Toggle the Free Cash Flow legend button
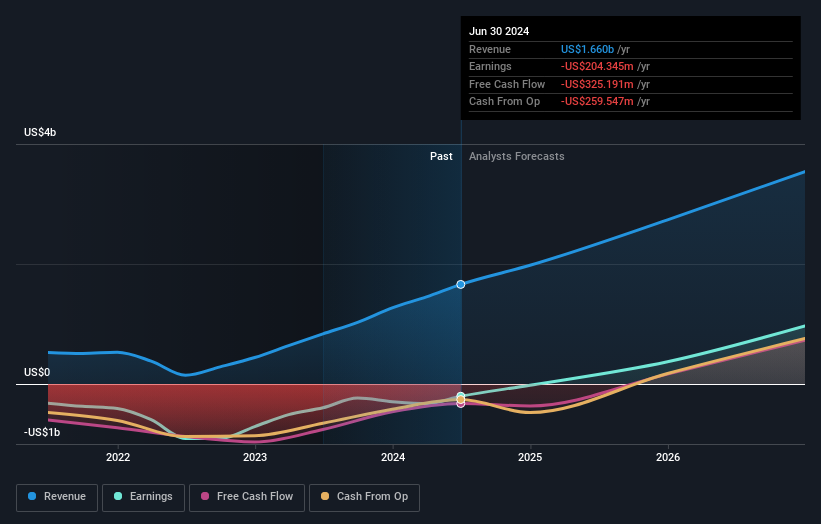This screenshot has height=524, width=821. [247, 497]
